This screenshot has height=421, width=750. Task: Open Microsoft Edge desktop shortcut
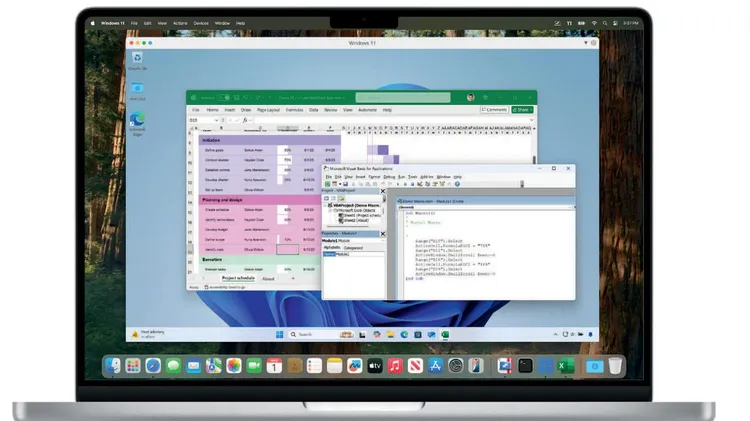[x=137, y=121]
